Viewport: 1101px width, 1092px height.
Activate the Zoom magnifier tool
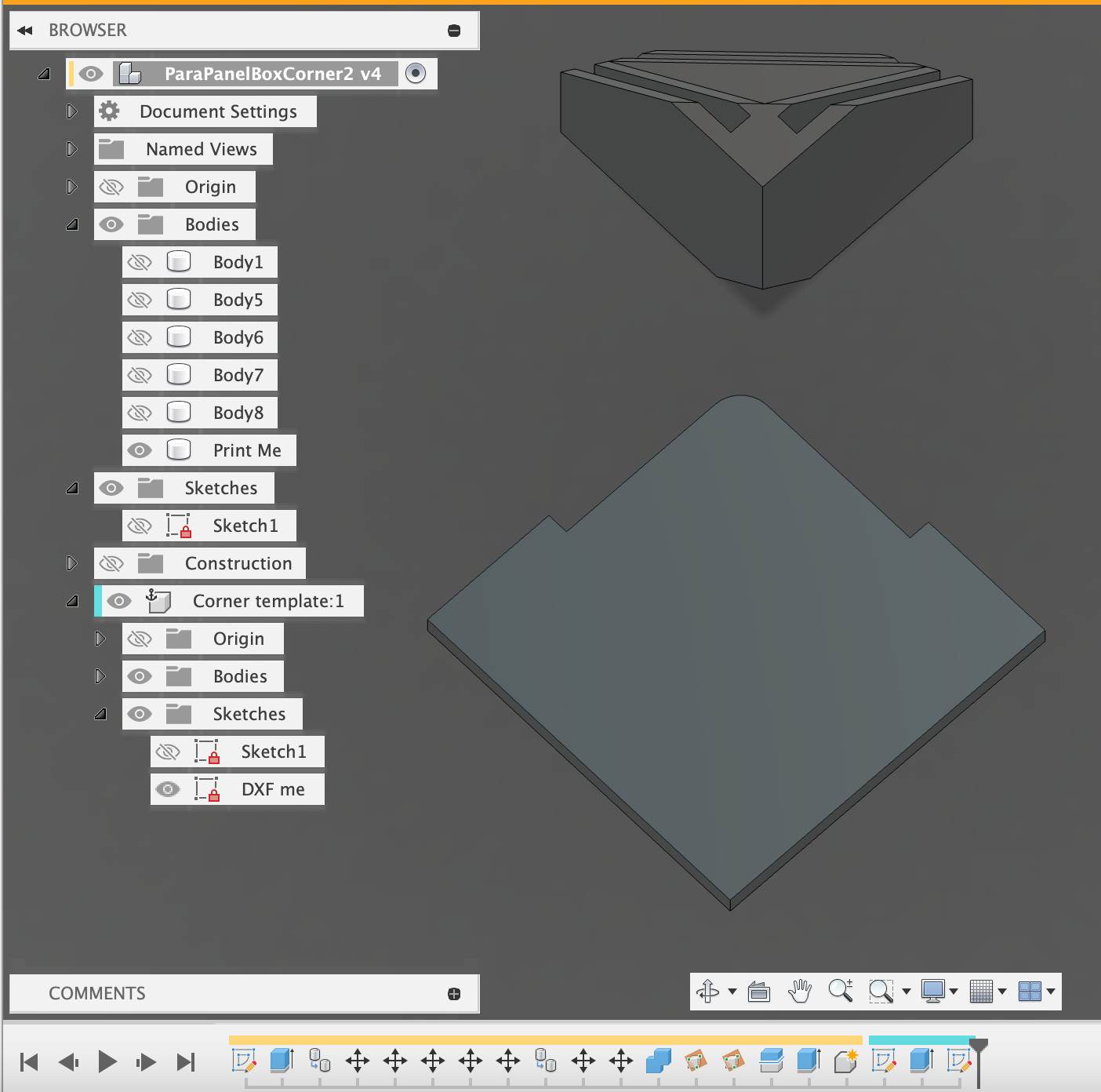click(840, 991)
